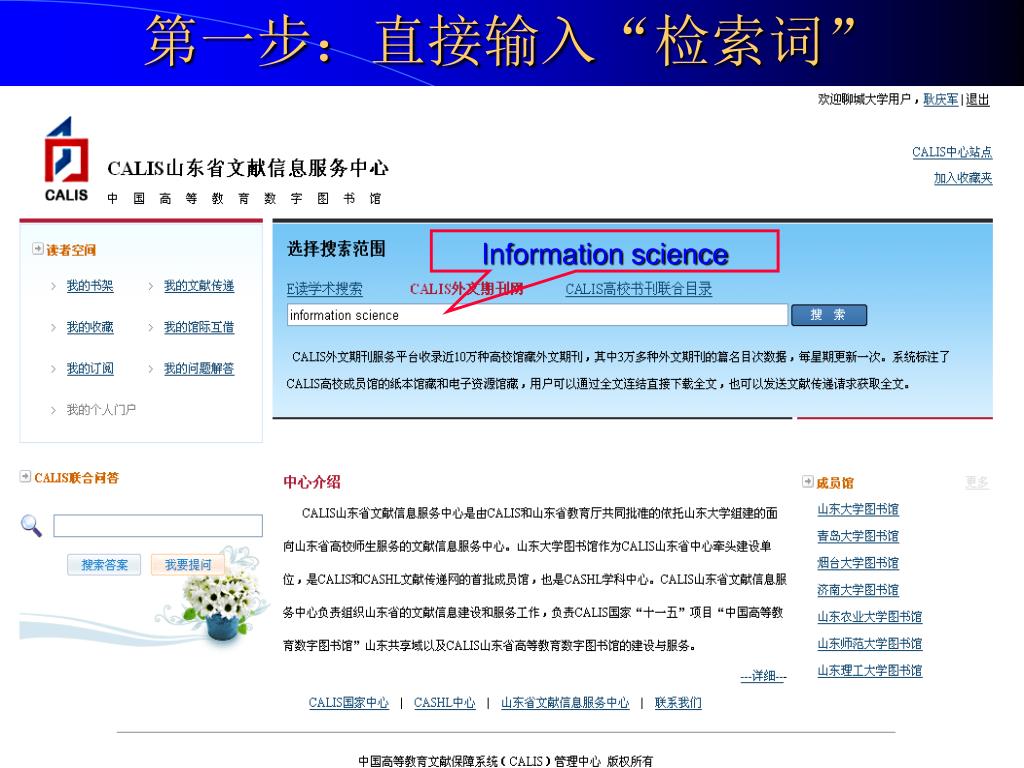Click the chevron before 我的个人门户
Viewport: 1024px width, 768px height.
click(x=53, y=410)
